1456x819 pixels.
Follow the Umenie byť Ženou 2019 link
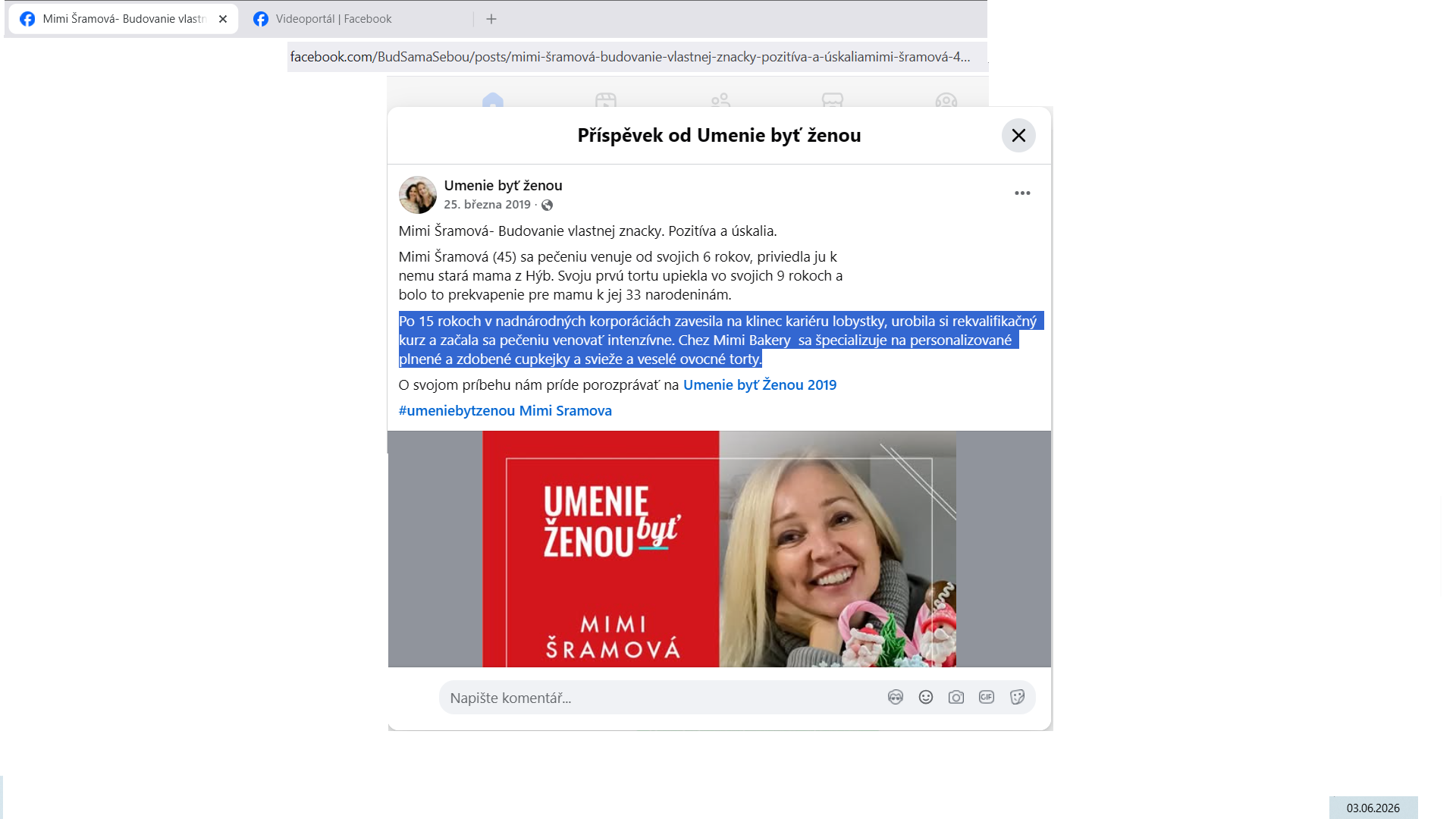click(760, 385)
